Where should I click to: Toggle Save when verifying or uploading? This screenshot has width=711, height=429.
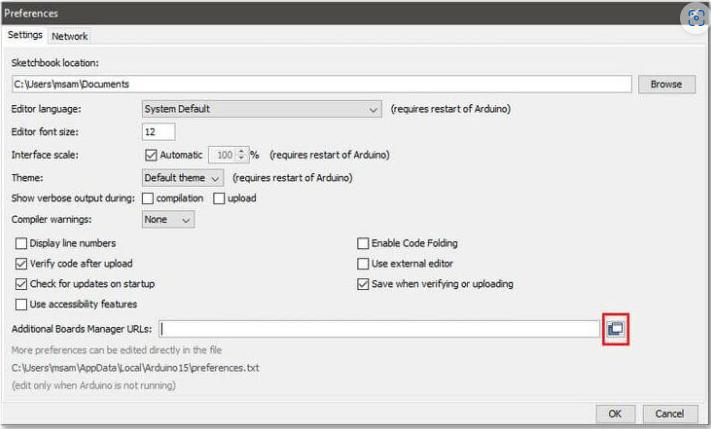coord(363,284)
